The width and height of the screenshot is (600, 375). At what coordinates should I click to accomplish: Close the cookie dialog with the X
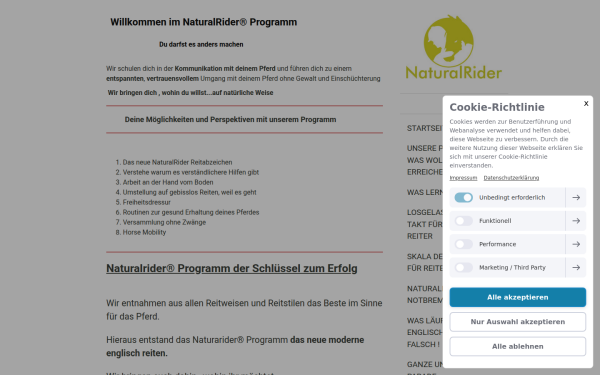586,104
